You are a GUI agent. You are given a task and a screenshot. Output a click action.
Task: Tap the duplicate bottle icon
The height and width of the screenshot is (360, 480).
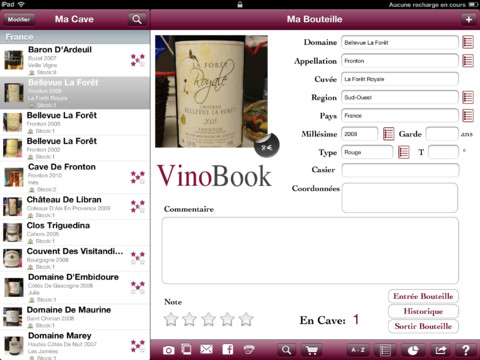pyautogui.click(x=187, y=349)
